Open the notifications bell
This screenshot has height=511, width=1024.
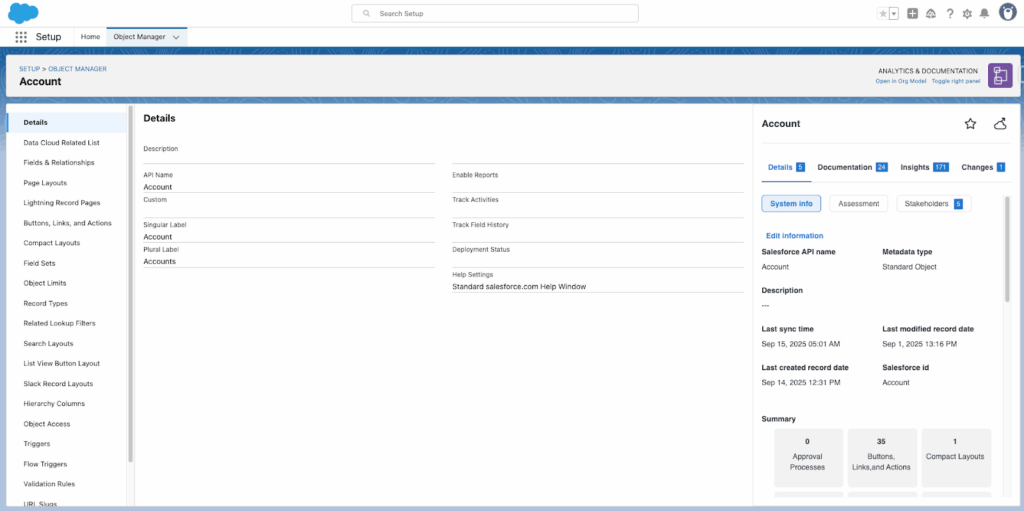(984, 13)
